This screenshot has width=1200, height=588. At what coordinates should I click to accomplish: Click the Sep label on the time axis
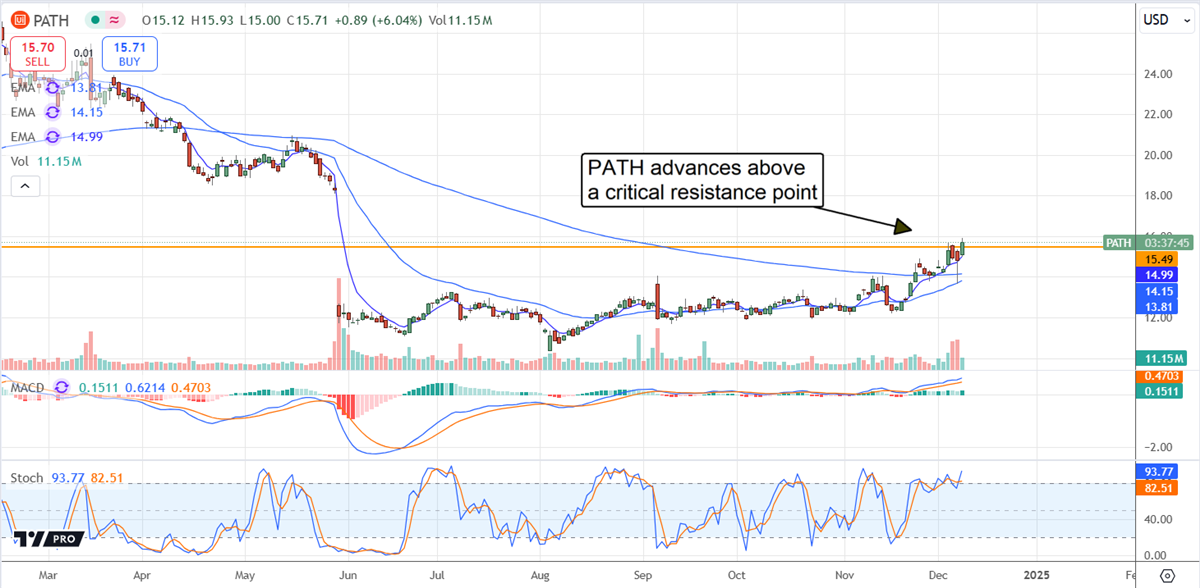tap(643, 575)
